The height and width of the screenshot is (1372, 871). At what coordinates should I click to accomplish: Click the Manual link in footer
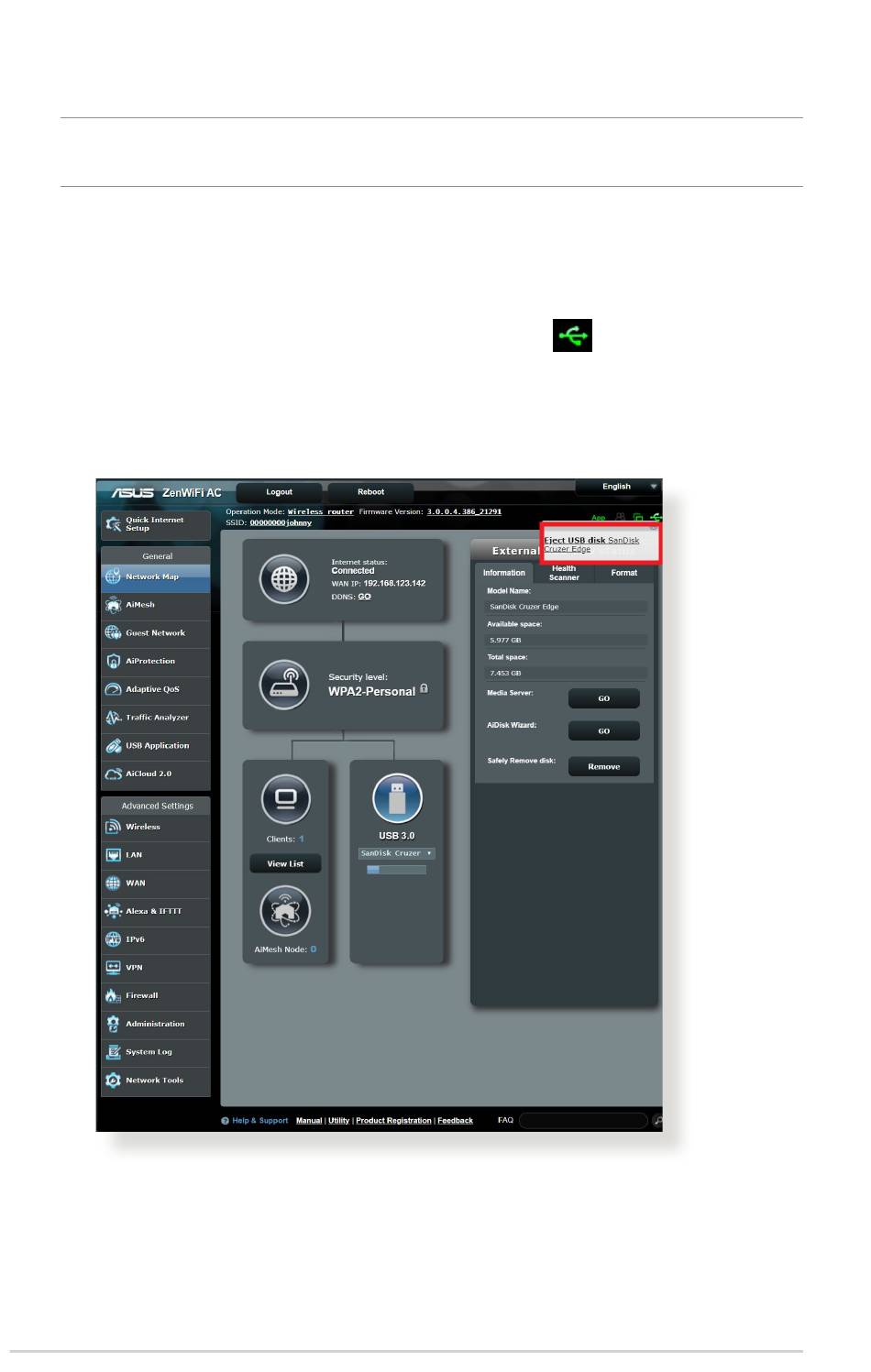(x=309, y=1121)
